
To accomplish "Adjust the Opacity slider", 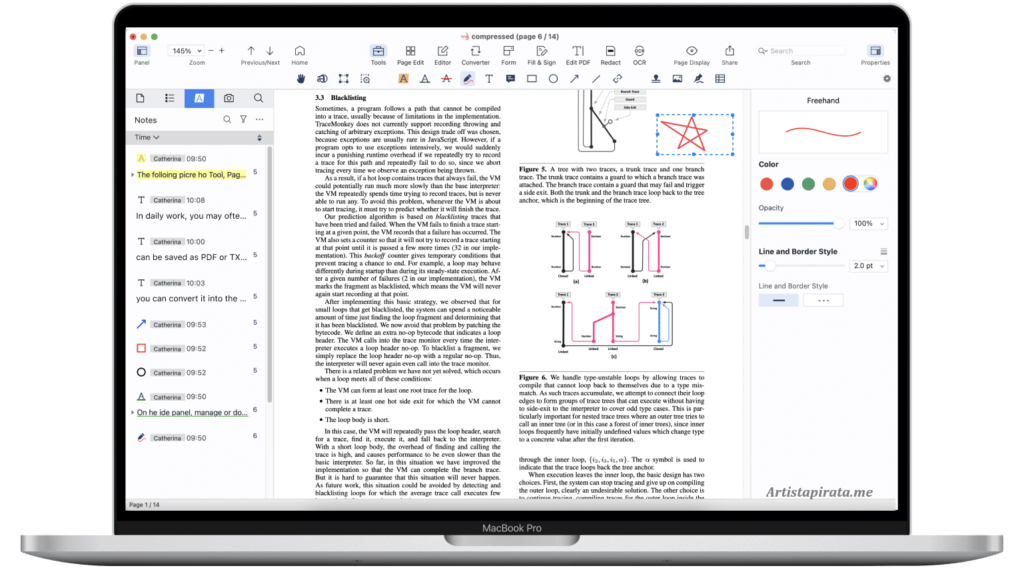I will coord(801,223).
